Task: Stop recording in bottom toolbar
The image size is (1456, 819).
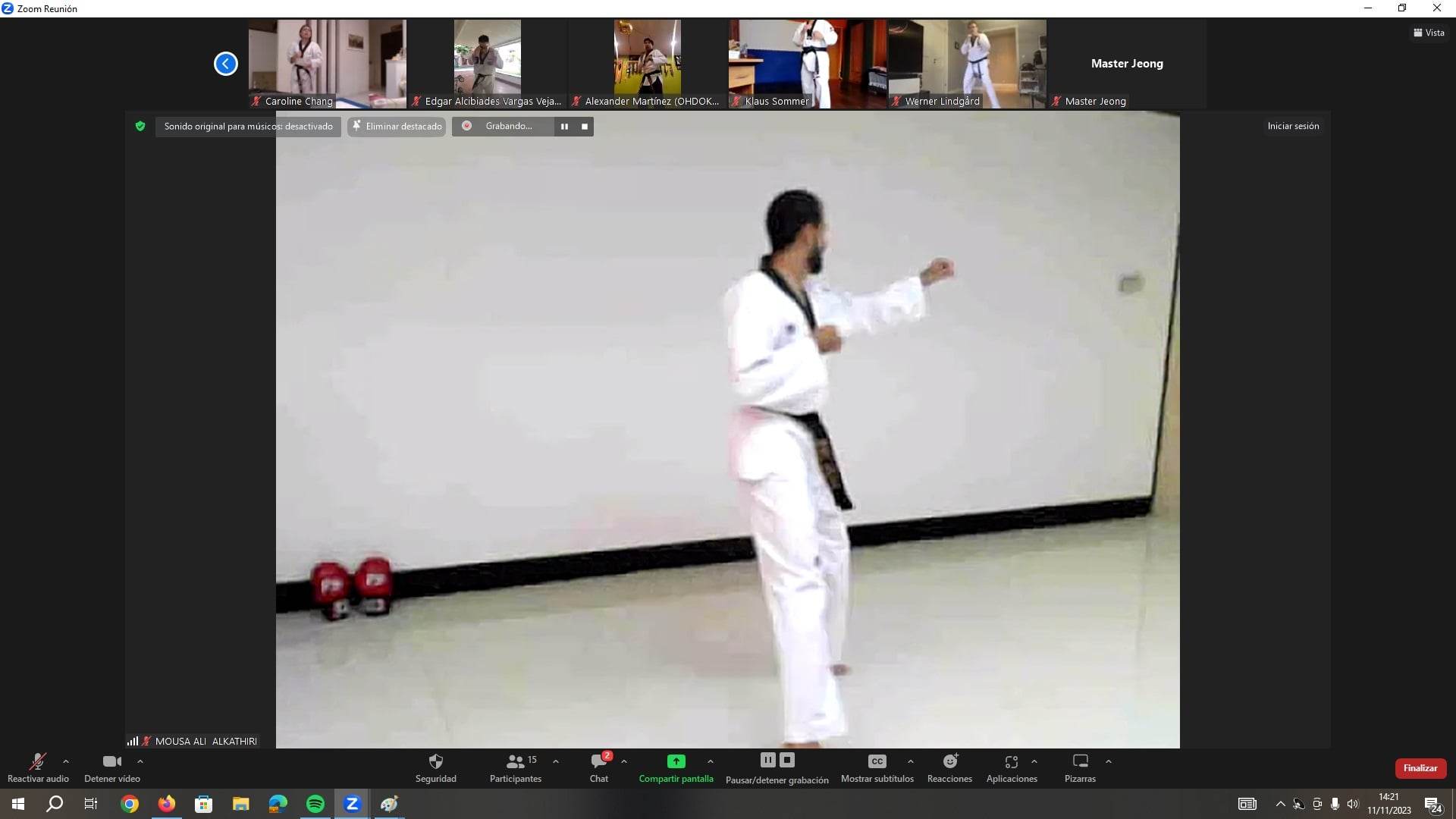Action: point(787,760)
